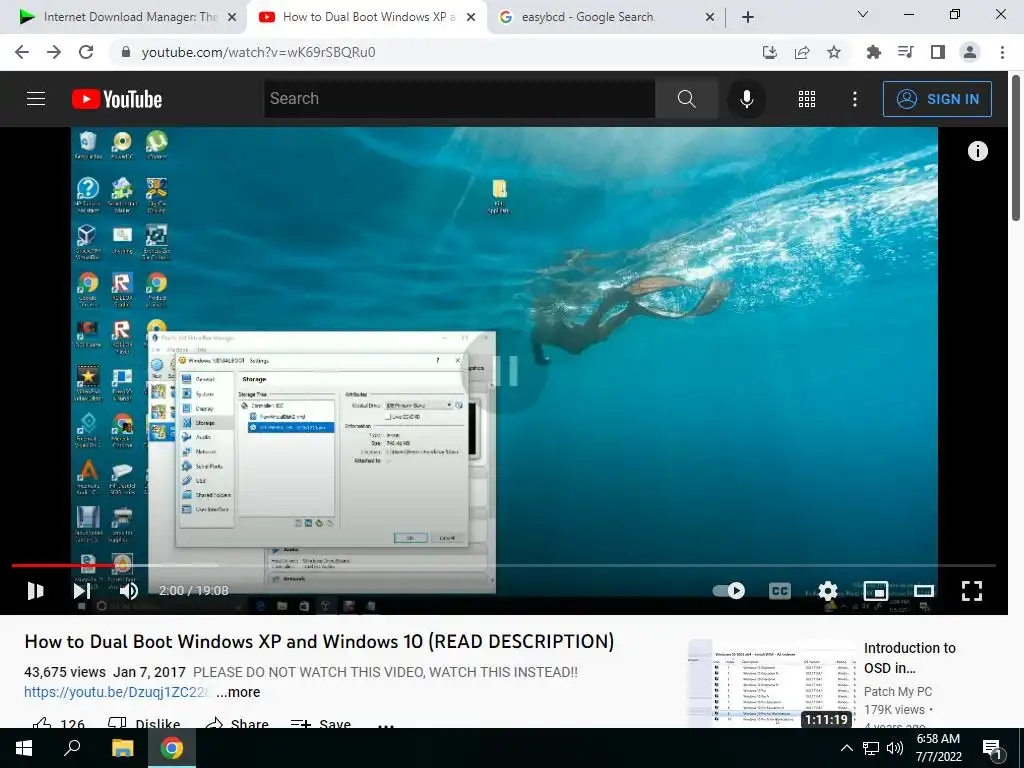Click the video progress bar
Viewport: 1024px width, 768px height.
[x=504, y=566]
